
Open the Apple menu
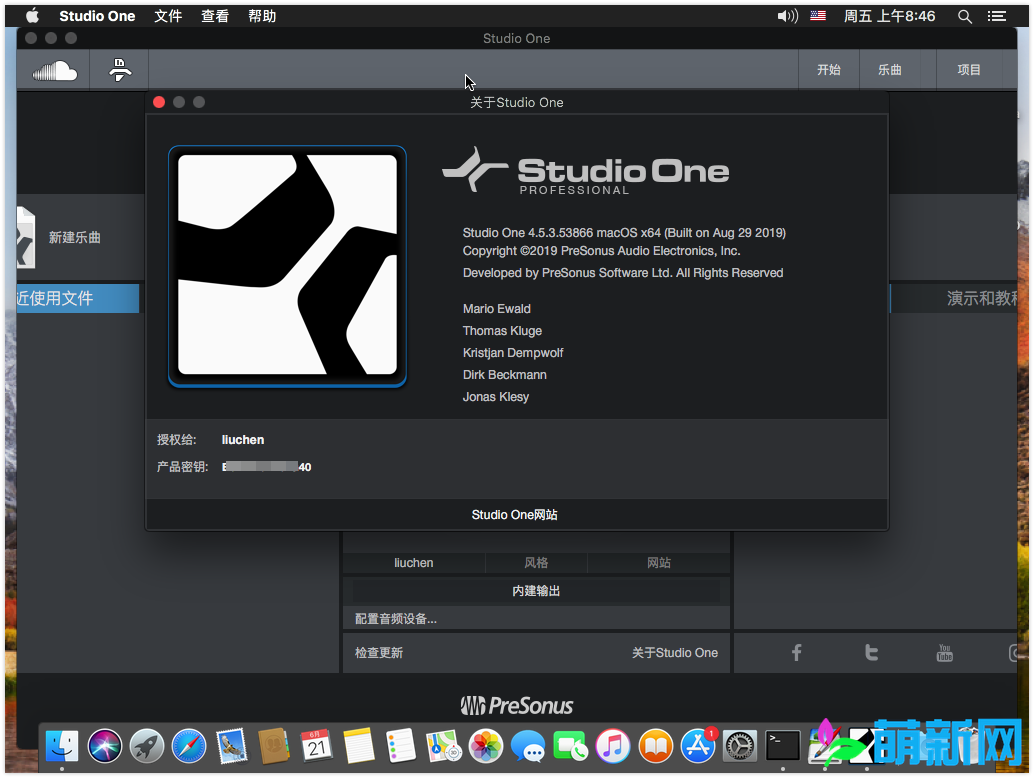pos(32,16)
